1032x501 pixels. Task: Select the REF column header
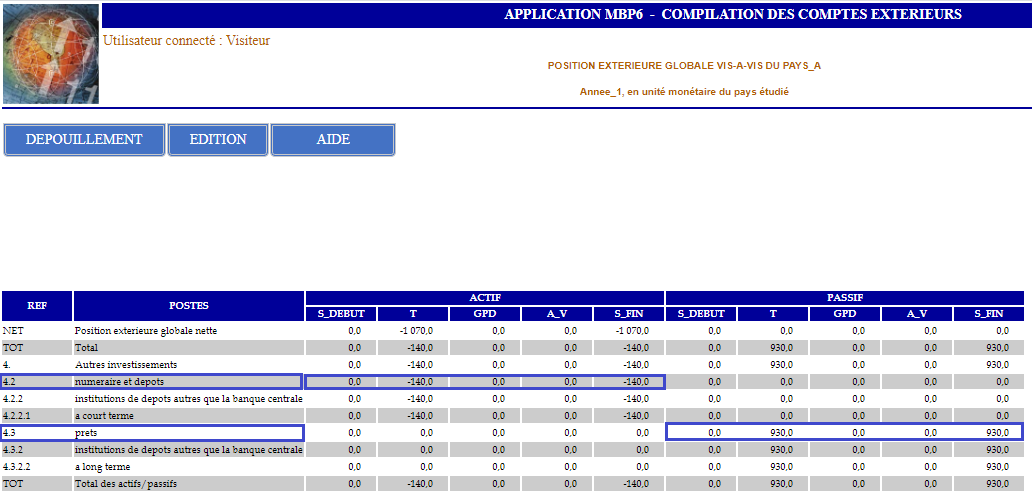tap(37, 306)
